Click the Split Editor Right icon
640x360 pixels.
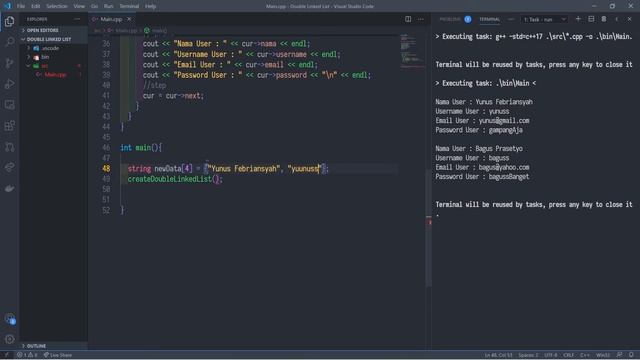click(408, 19)
